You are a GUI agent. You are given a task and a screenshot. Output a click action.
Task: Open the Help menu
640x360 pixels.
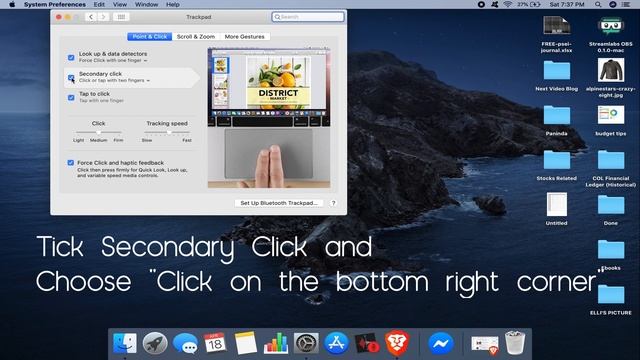tap(173, 4)
